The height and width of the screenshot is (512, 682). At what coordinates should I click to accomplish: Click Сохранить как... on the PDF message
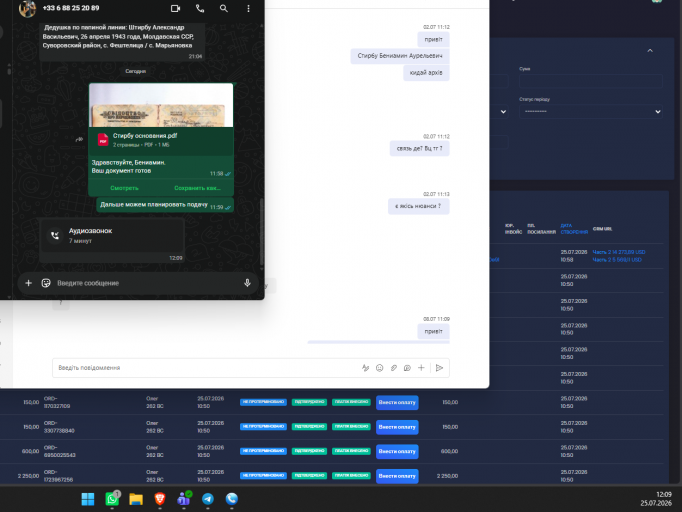click(x=197, y=188)
